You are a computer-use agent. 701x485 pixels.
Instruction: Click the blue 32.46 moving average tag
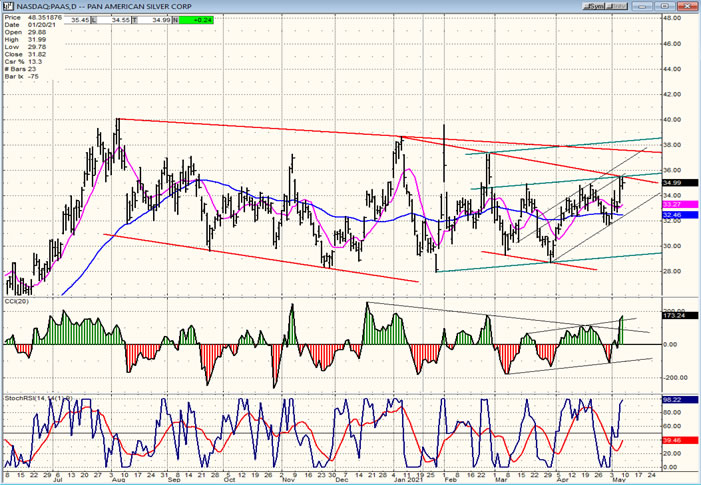click(x=673, y=214)
